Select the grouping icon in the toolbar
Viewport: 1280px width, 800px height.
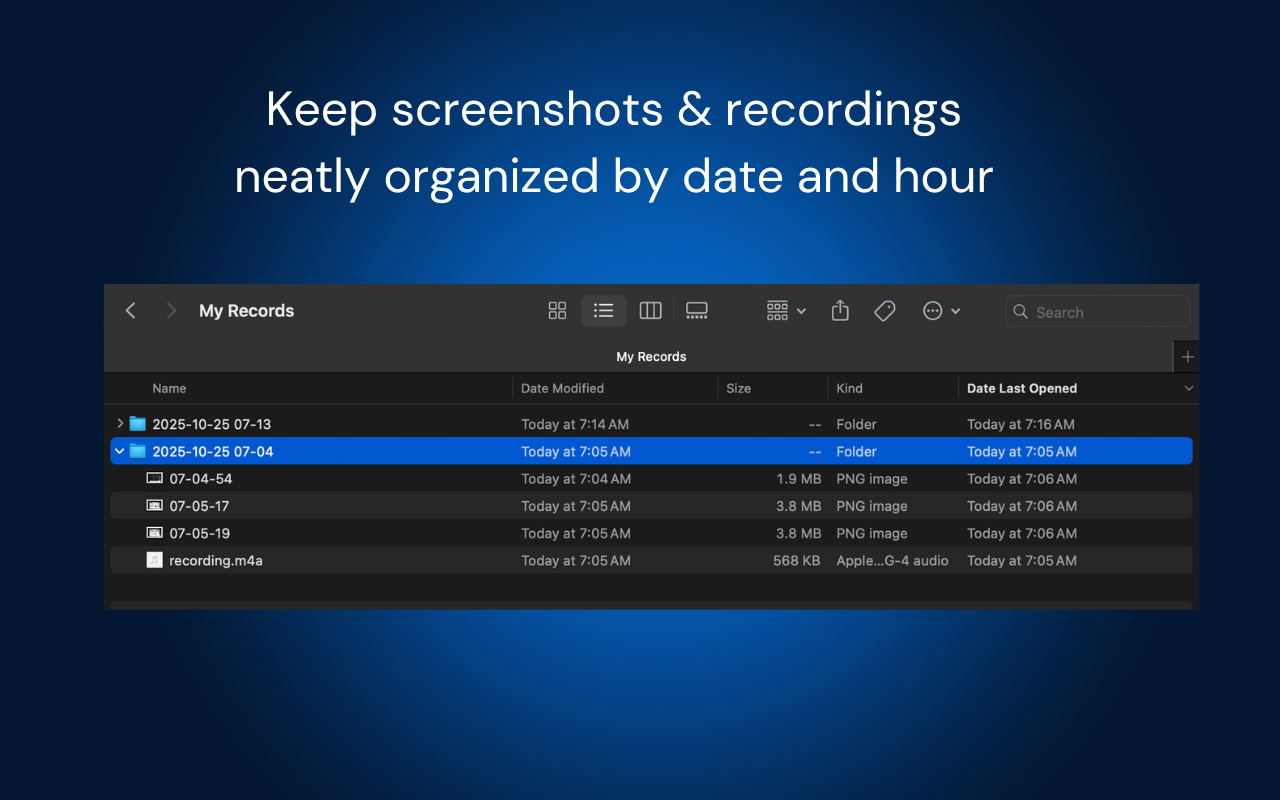point(777,311)
